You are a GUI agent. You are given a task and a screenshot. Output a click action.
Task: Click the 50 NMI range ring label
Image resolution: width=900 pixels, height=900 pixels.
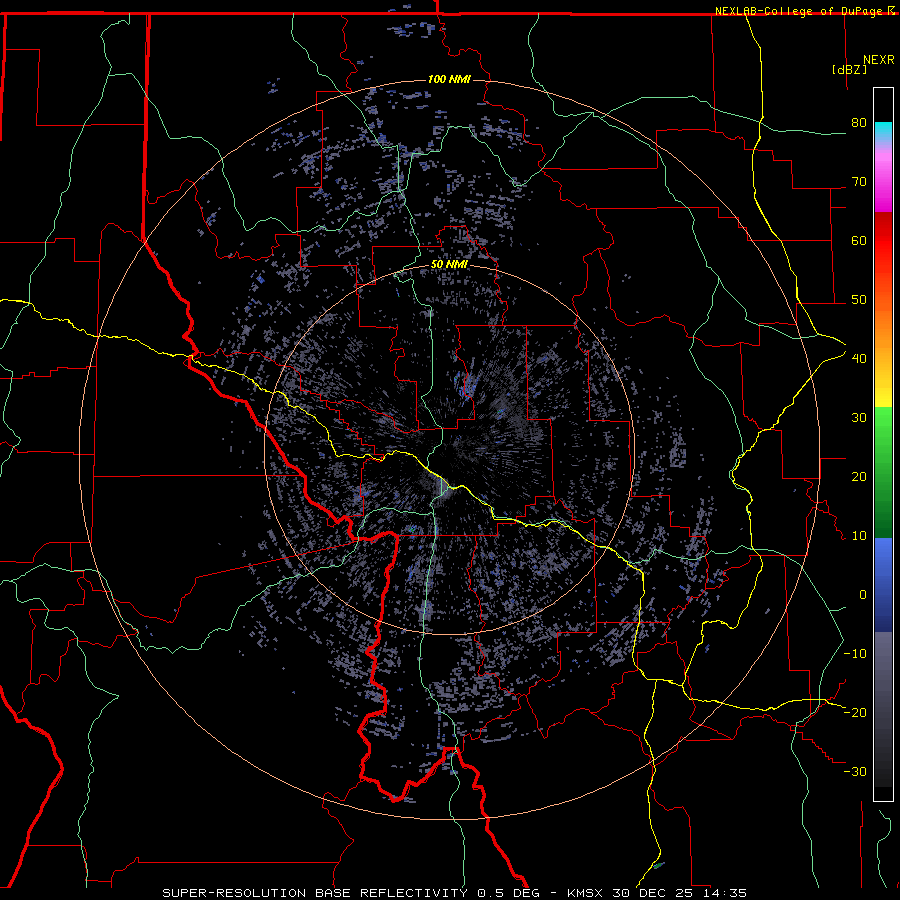pos(449,265)
